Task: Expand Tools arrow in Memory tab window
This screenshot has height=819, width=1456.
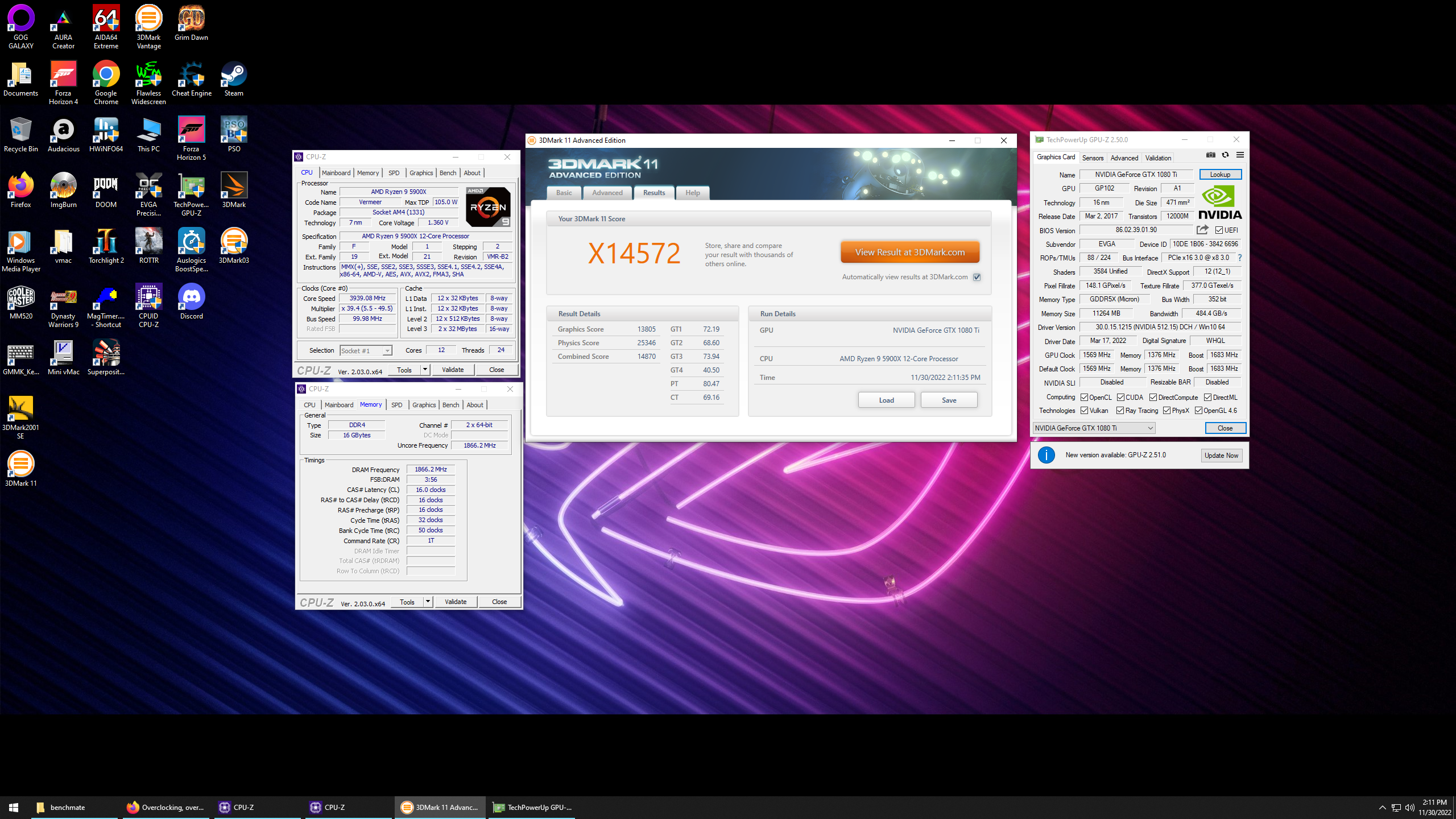Action: click(x=428, y=602)
